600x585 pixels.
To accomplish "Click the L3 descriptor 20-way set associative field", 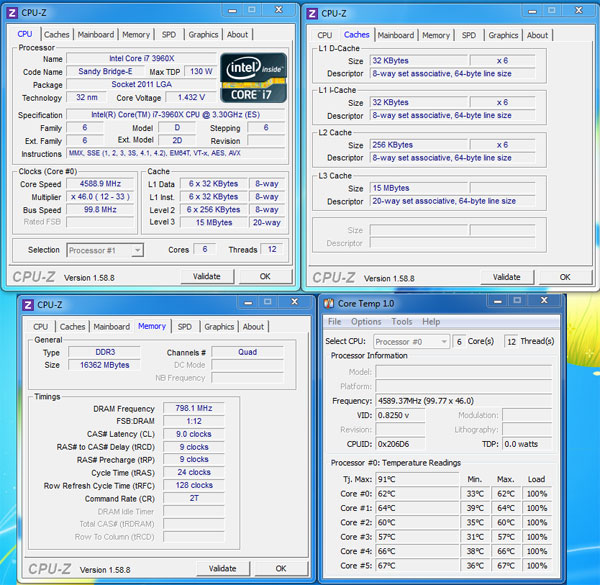I will pos(453,201).
